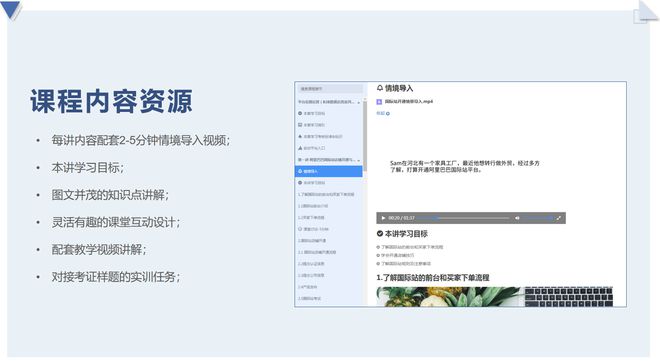The image size is (660, 361).
Task: Click bullet 对接考证样题的实训任务
Action: [x=115, y=277]
